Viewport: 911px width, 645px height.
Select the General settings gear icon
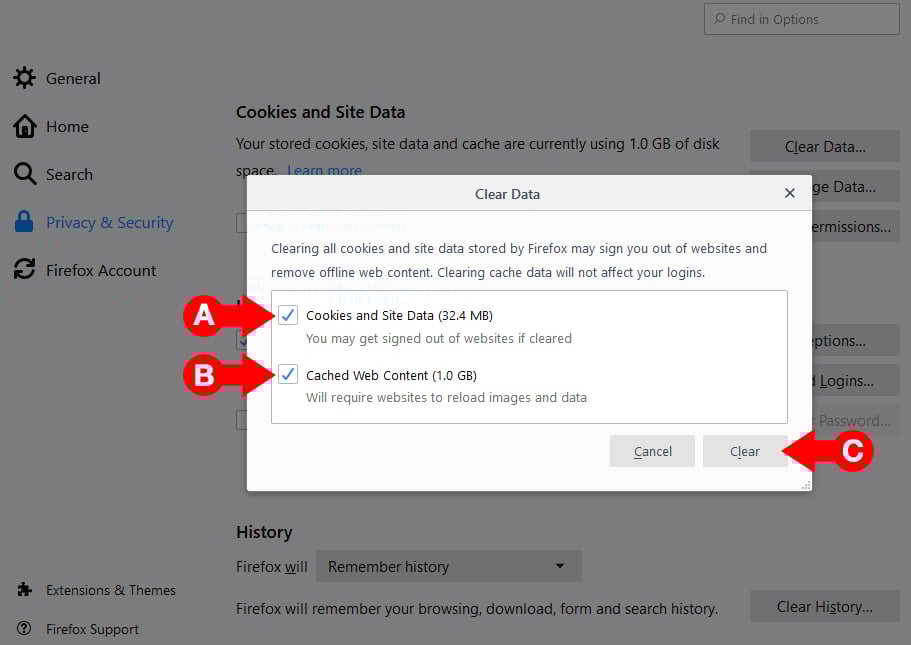[24, 78]
